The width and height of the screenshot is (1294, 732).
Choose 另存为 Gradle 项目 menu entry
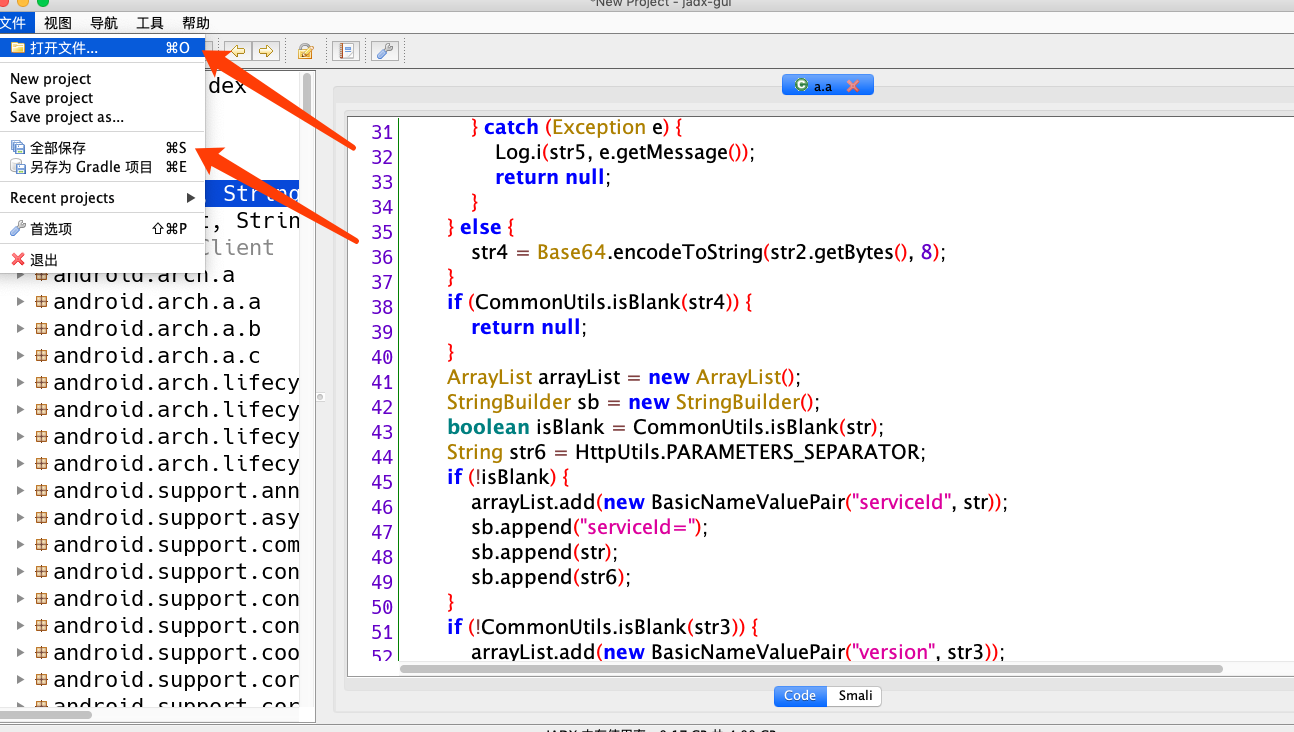coord(102,167)
